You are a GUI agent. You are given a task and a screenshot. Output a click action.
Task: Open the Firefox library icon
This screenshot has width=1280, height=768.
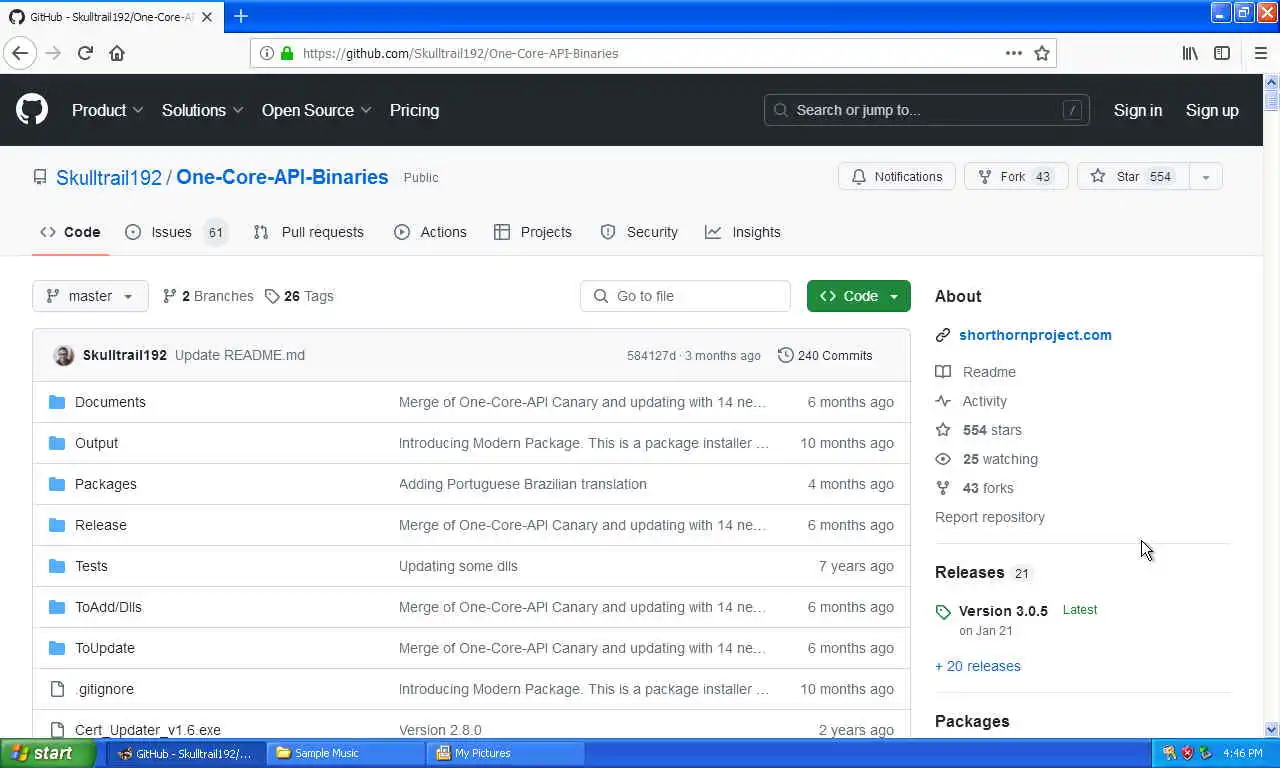point(1190,53)
